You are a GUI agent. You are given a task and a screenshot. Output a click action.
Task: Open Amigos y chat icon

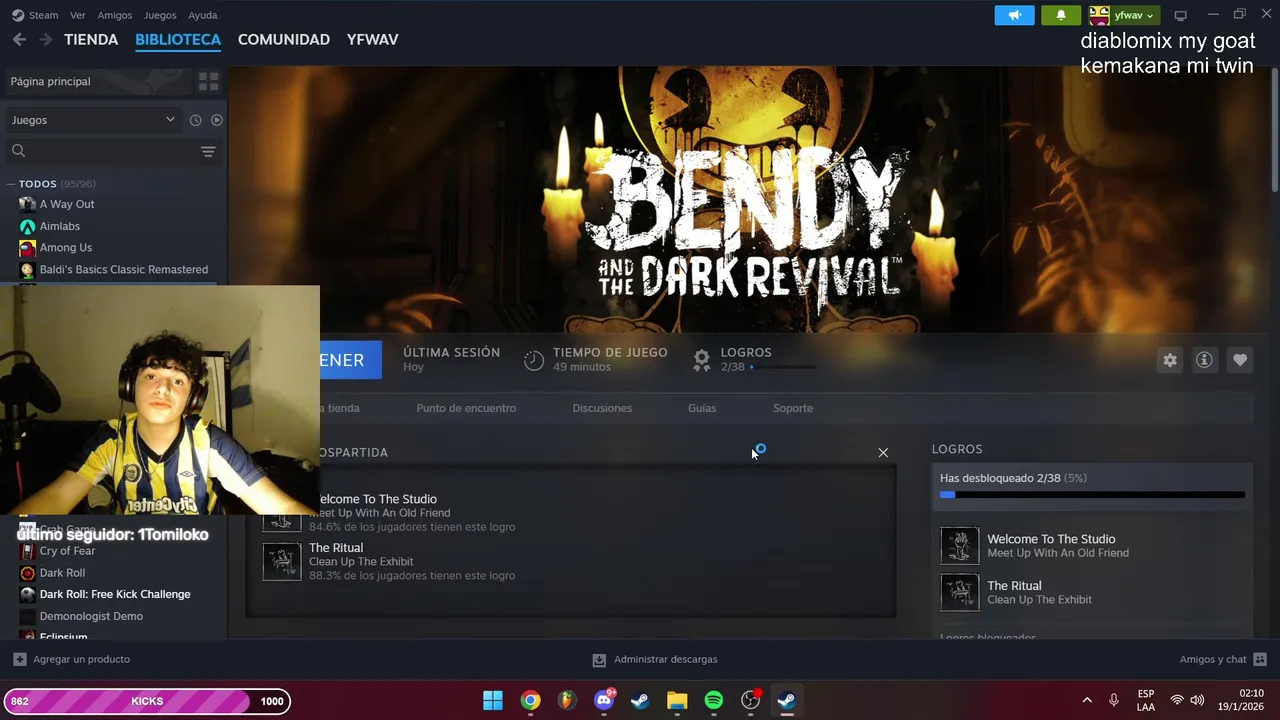tap(1260, 659)
